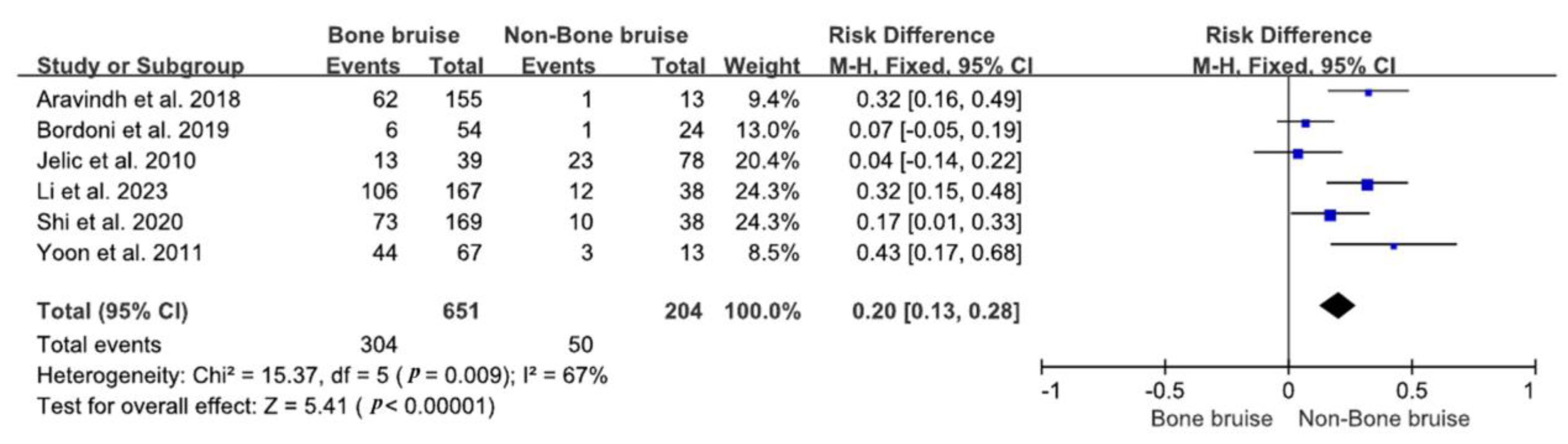Click the blue square for Jelic et al. 2010
This screenshot has width=1568, height=444.
click(x=1298, y=154)
